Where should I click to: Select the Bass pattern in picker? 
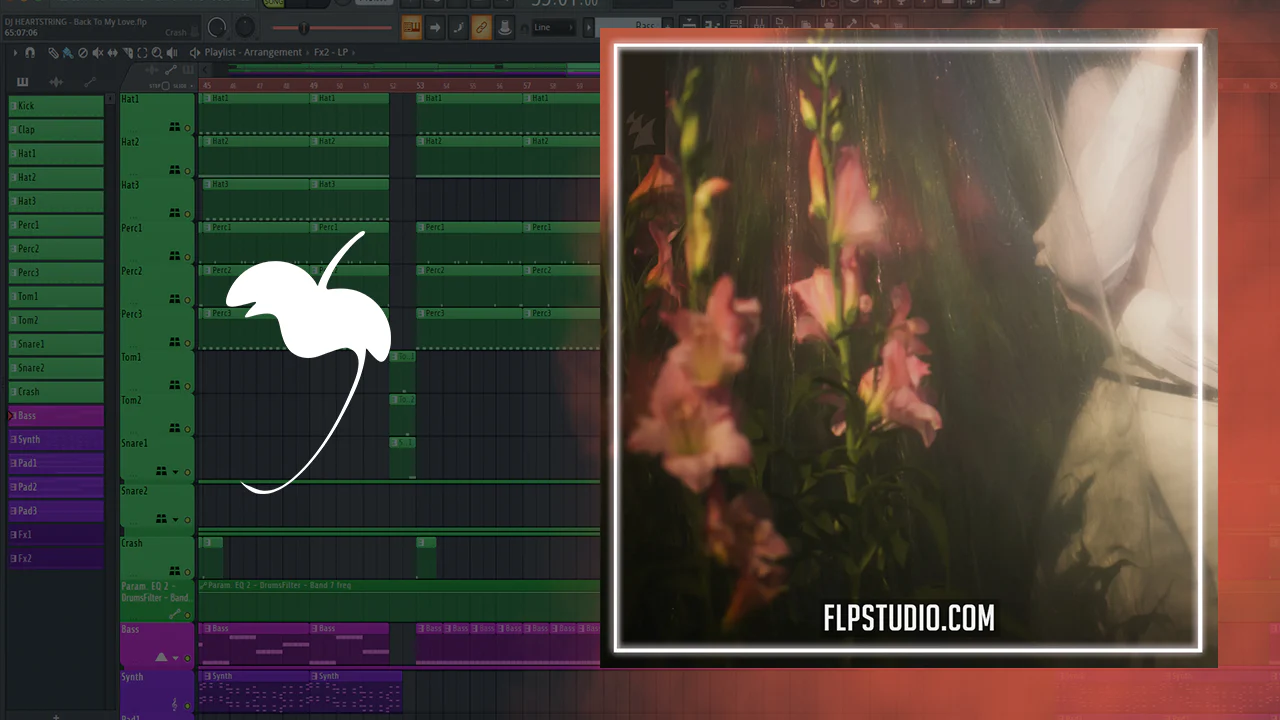(56, 416)
